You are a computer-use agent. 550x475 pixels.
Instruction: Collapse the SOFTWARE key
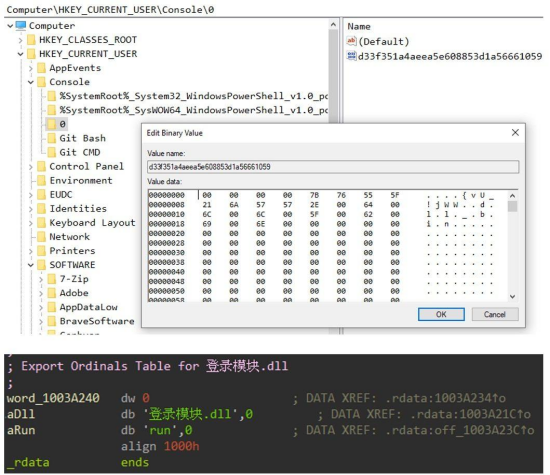31,265
